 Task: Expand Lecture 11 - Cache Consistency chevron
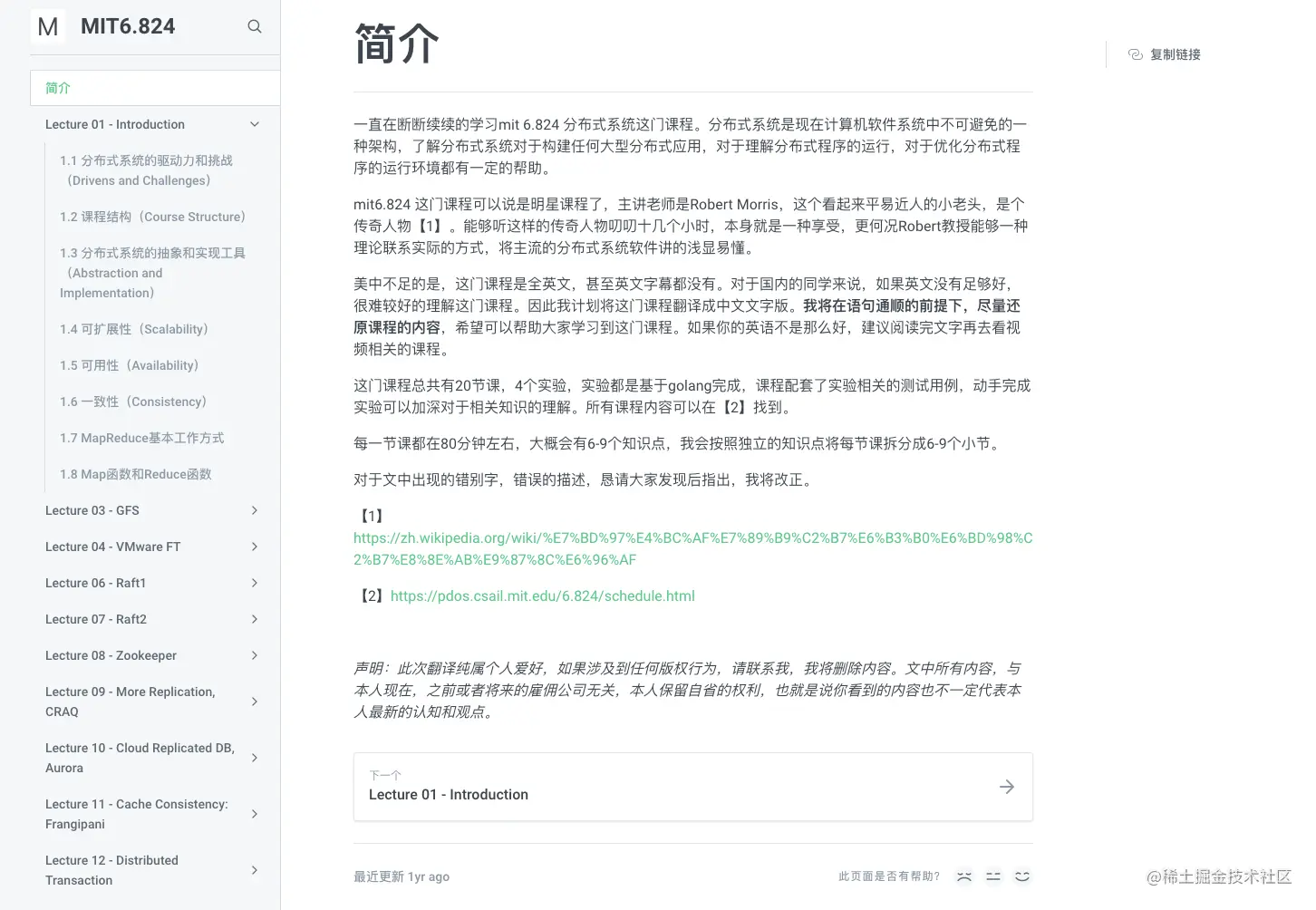point(255,814)
